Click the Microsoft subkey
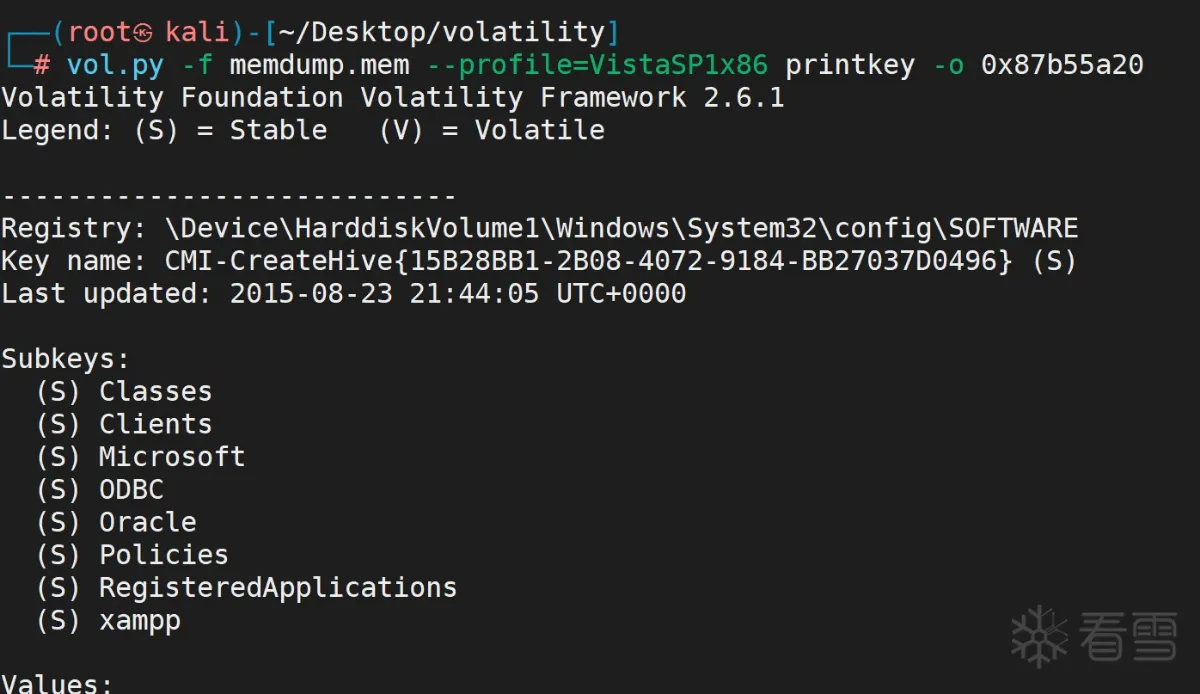The image size is (1200, 694). pos(171,457)
